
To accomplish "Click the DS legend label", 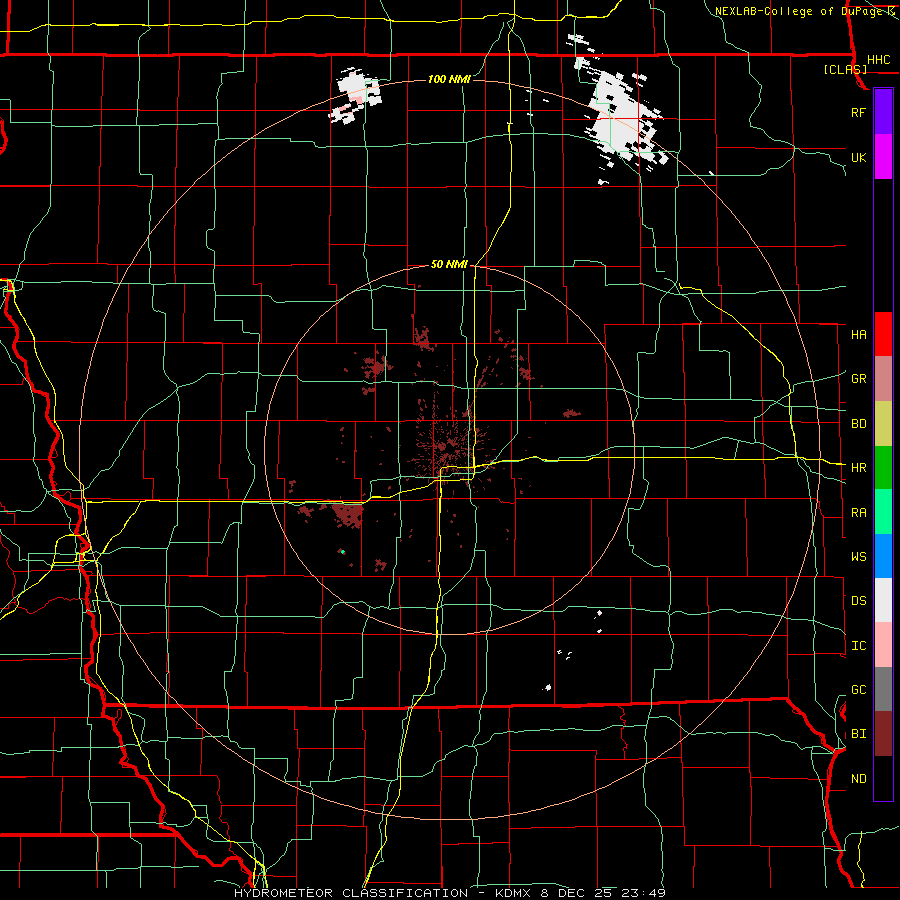I will tap(858, 601).
